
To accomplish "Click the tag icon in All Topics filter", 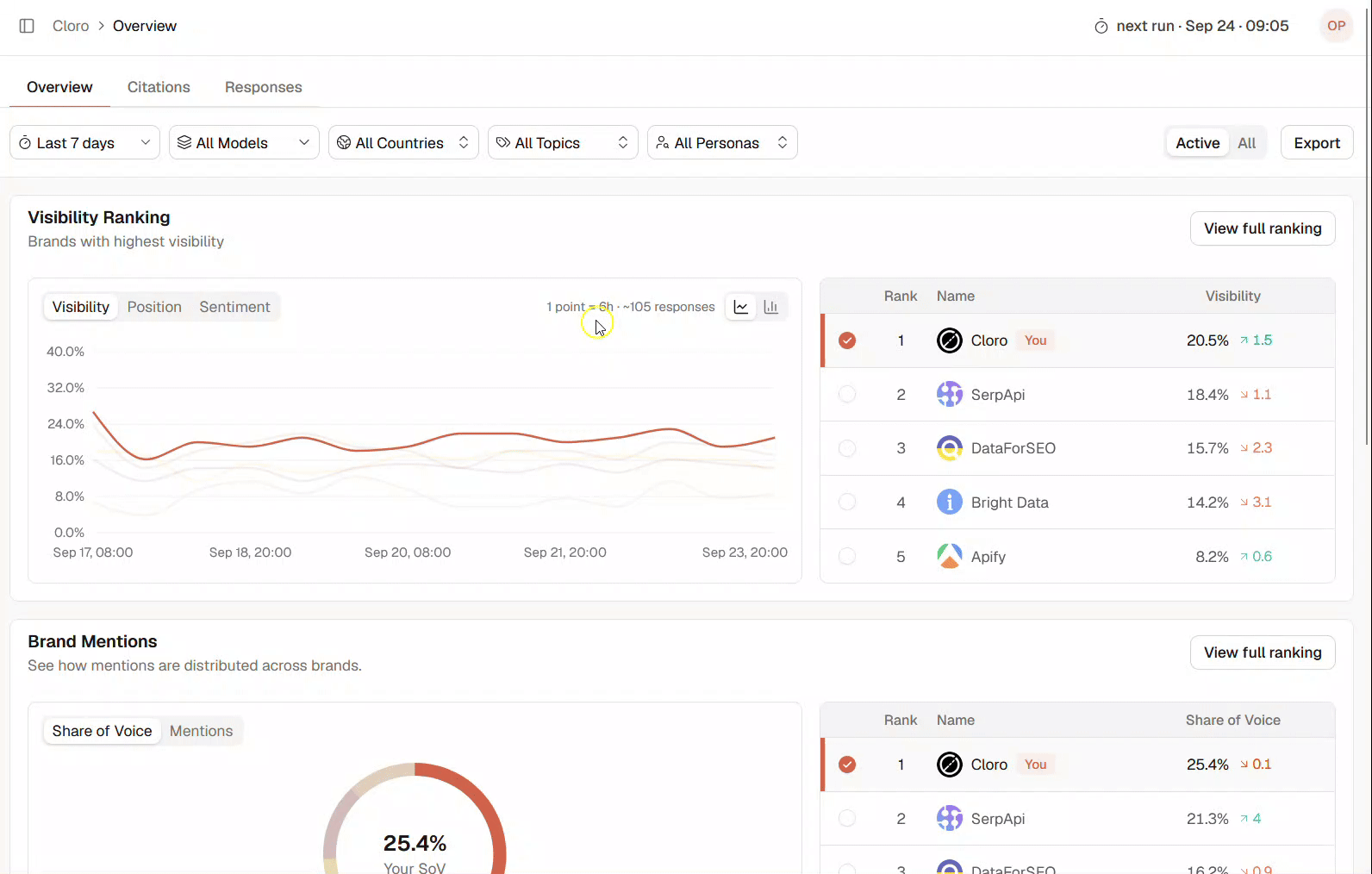I will 503,143.
